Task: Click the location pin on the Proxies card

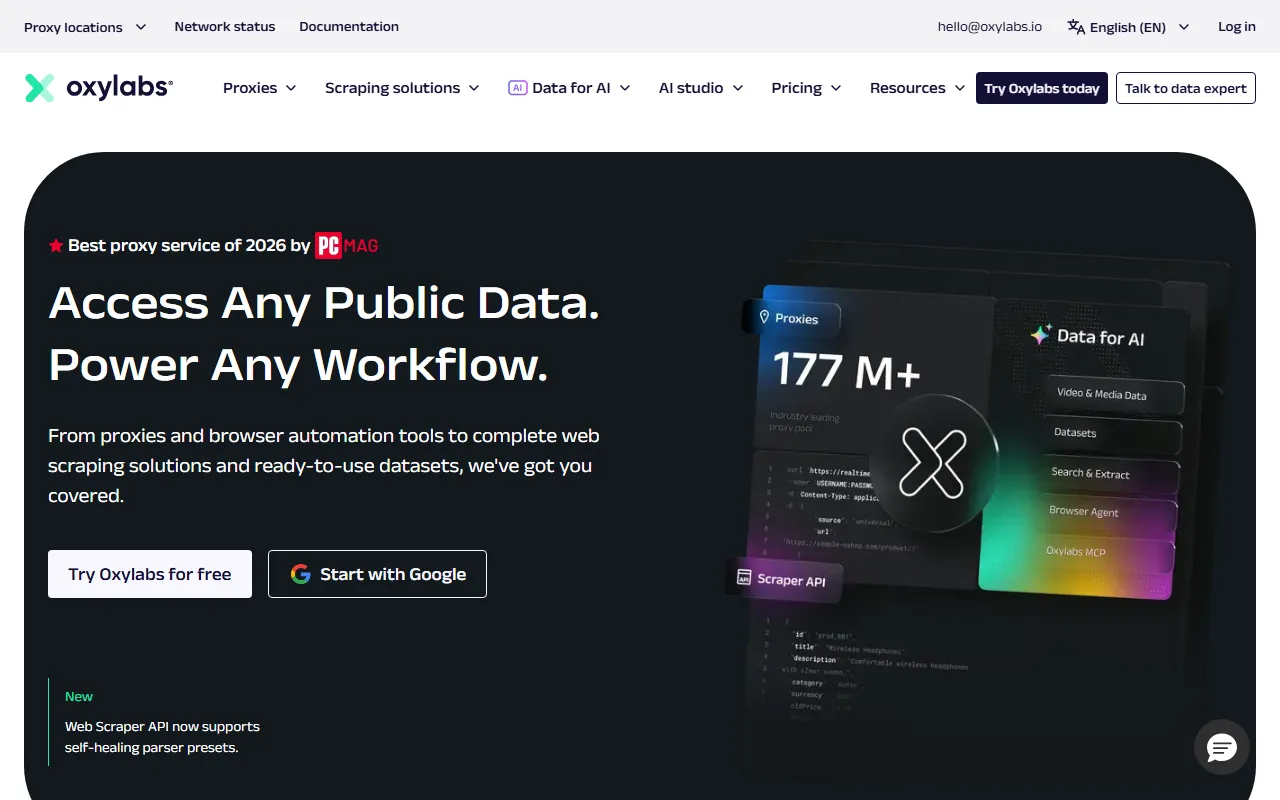Action: click(763, 318)
